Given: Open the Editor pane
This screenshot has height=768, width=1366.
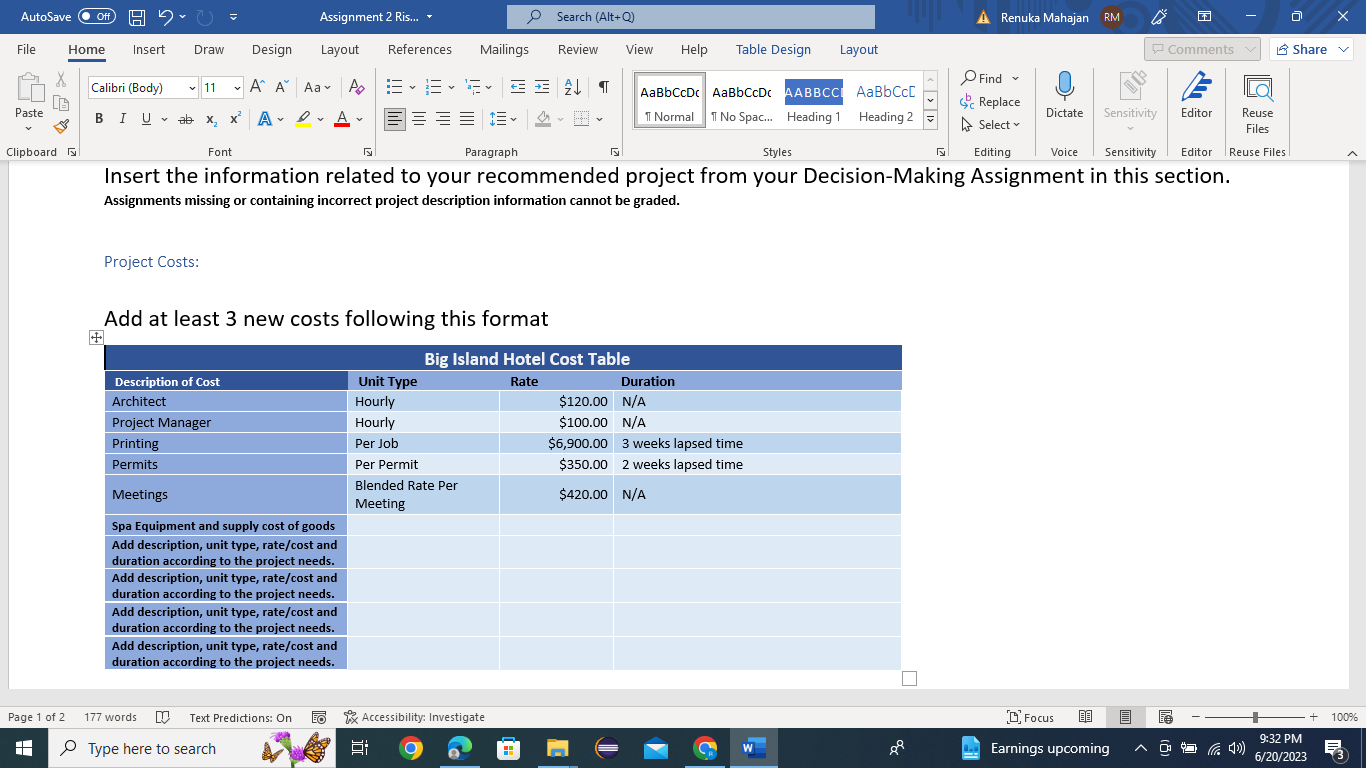Looking at the screenshot, I should (1196, 97).
